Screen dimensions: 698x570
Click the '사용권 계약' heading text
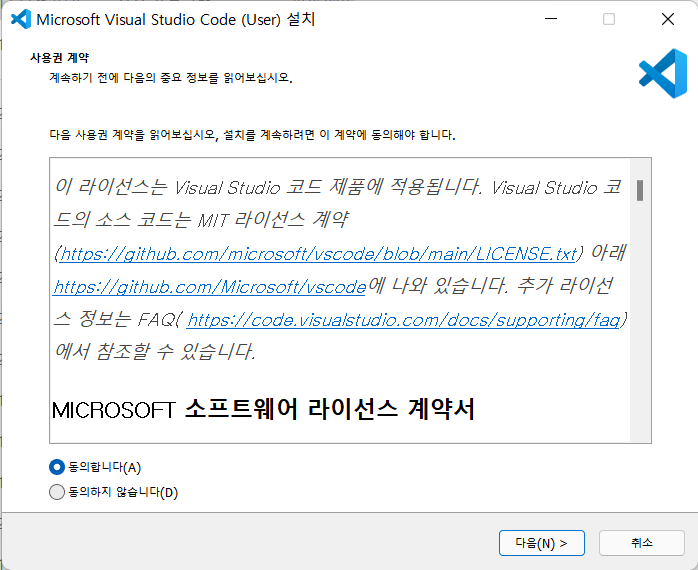tap(60, 57)
